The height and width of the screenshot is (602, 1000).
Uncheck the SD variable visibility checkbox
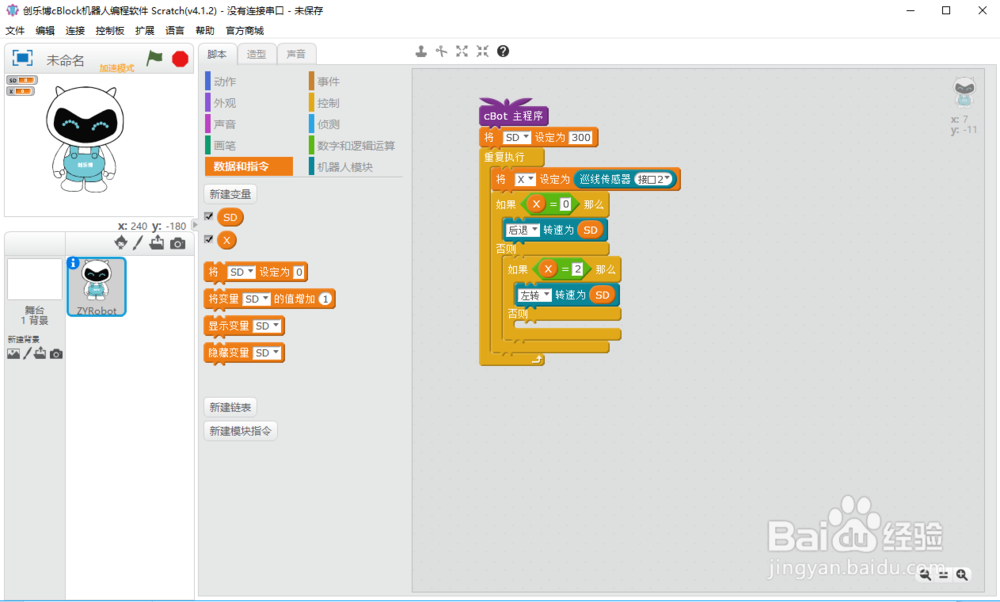tap(206, 217)
